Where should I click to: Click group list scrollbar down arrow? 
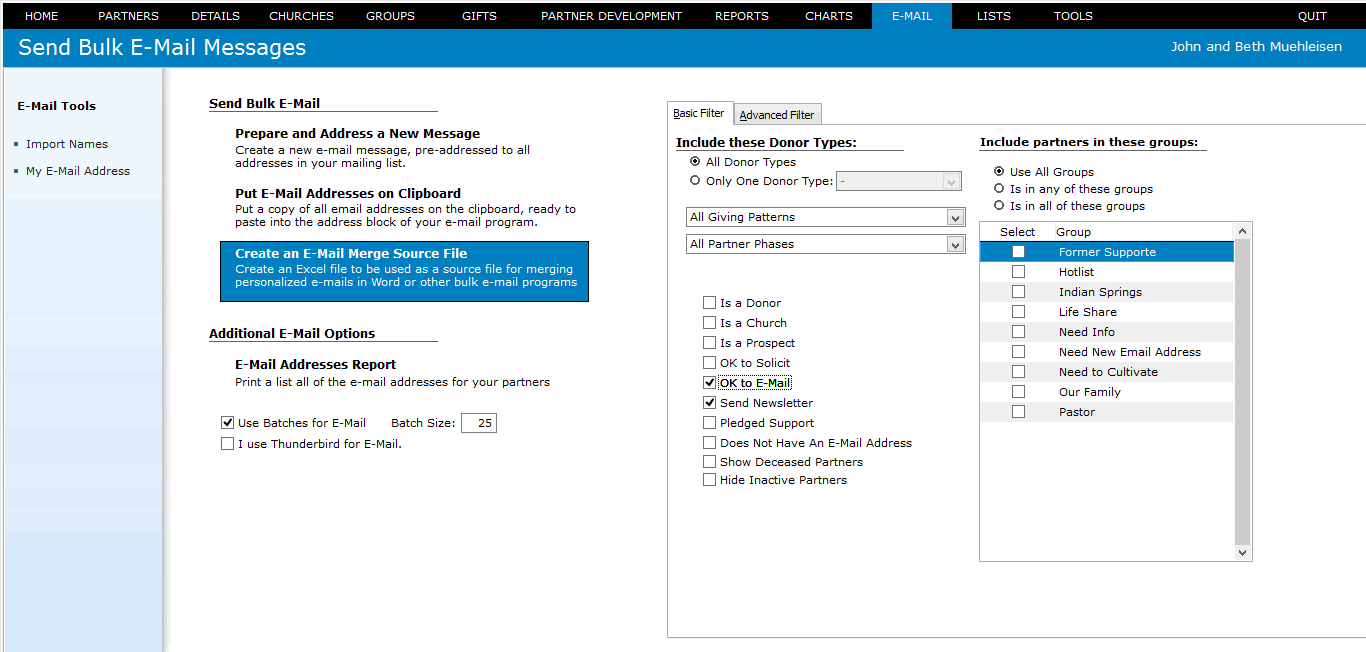click(1243, 552)
